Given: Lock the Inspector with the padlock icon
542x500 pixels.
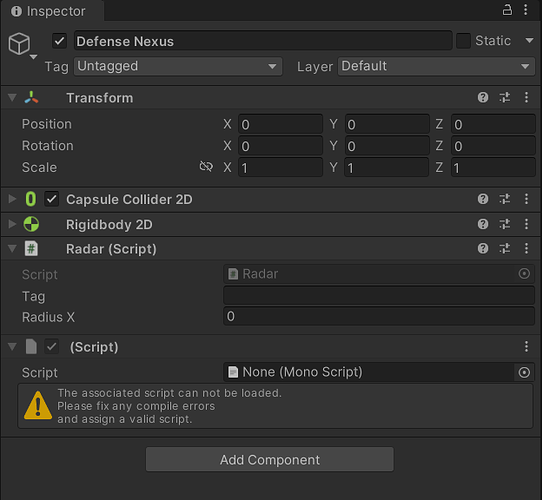Looking at the screenshot, I should [507, 10].
